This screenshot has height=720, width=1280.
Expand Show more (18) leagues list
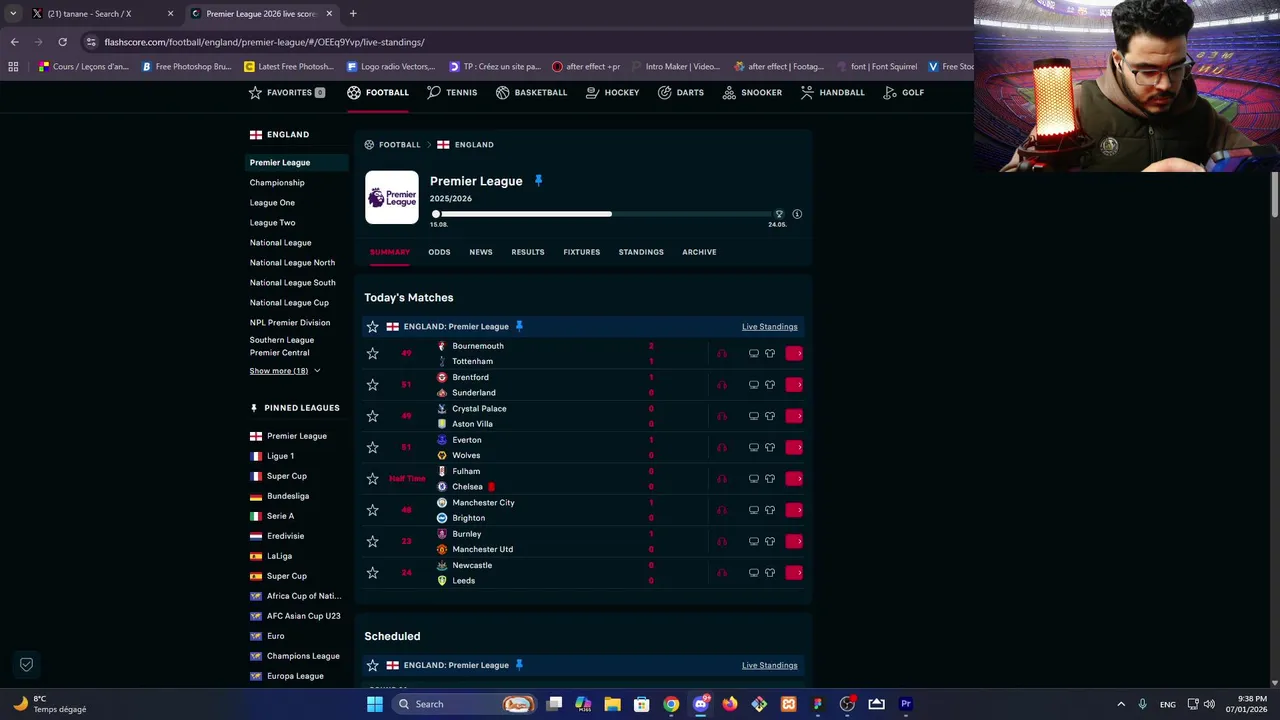[285, 371]
